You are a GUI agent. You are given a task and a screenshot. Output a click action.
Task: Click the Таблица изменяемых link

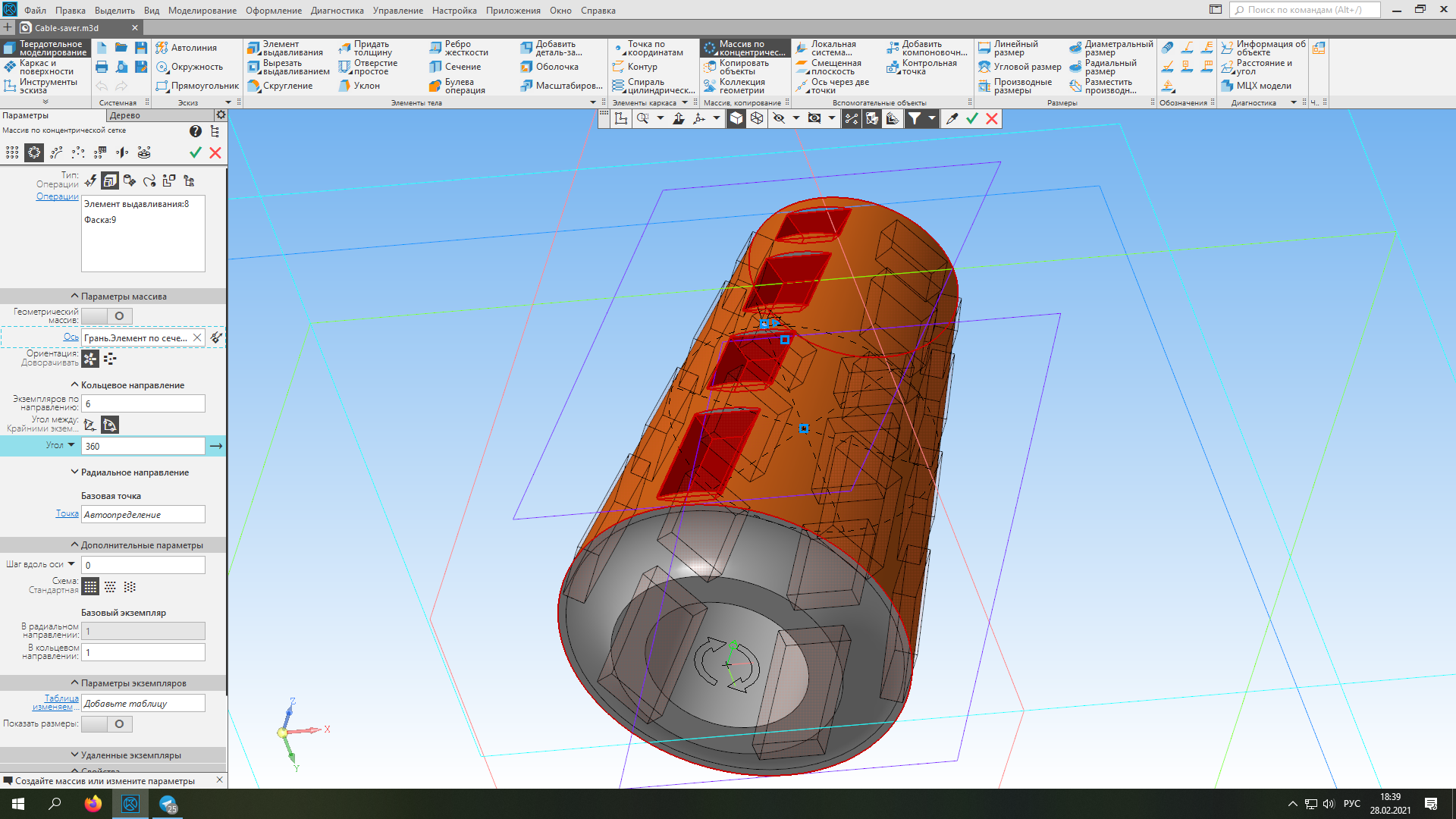(56, 702)
